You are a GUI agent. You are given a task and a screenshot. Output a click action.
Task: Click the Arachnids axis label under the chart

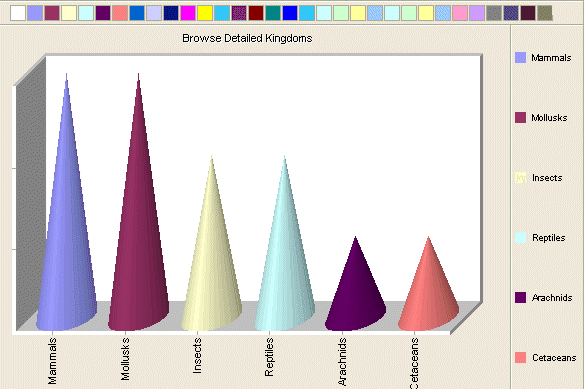[342, 362]
